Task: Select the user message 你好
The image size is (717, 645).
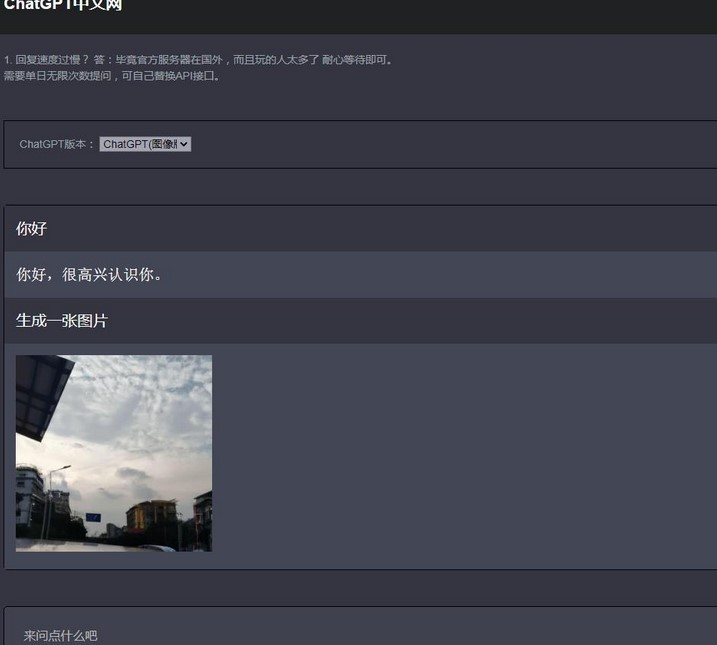Action: tap(32, 229)
